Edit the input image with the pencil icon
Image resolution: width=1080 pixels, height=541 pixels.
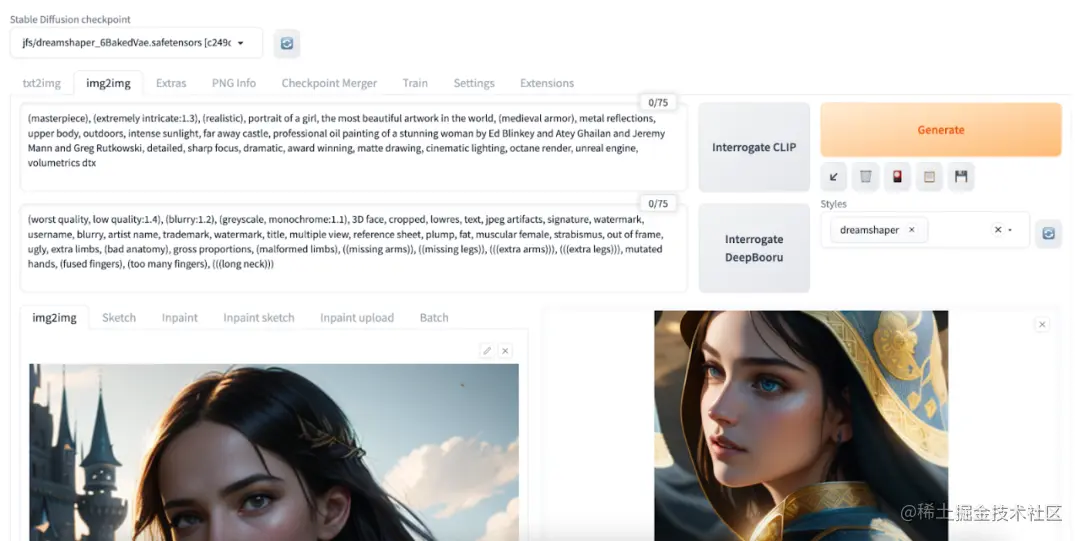point(487,351)
